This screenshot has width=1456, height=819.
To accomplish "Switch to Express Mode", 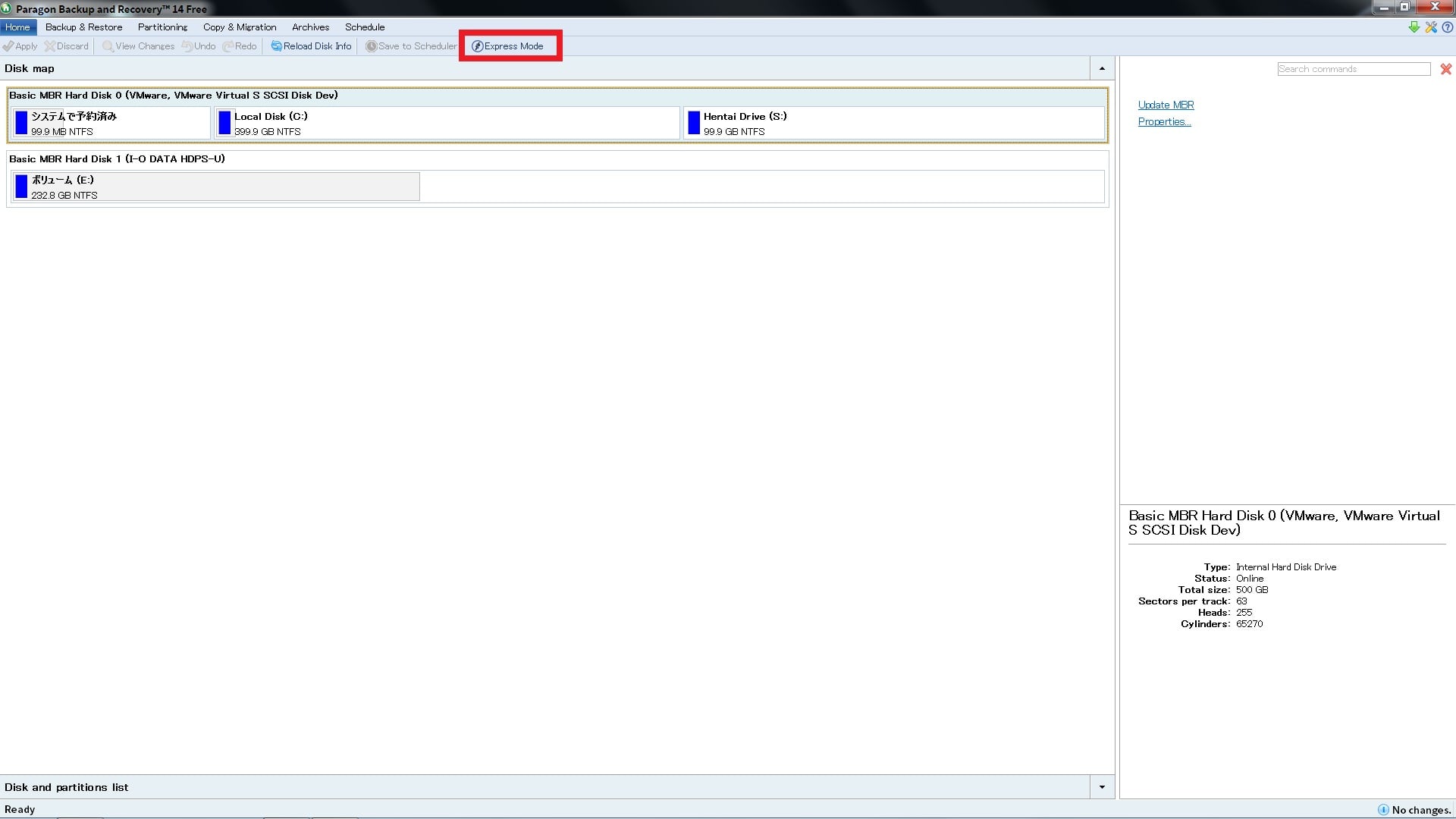I will tap(508, 46).
